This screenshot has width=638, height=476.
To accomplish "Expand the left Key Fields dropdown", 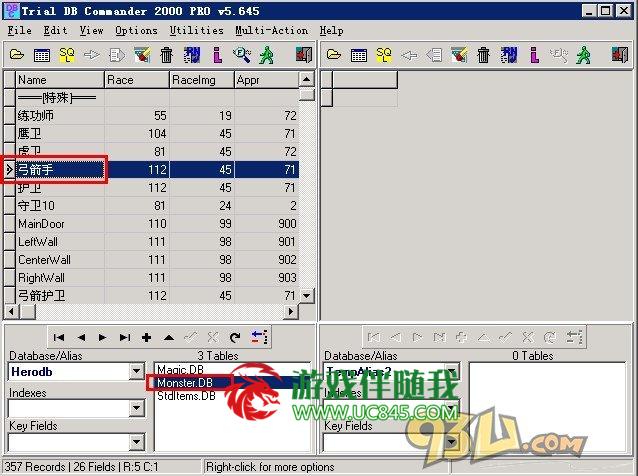I will (137, 442).
